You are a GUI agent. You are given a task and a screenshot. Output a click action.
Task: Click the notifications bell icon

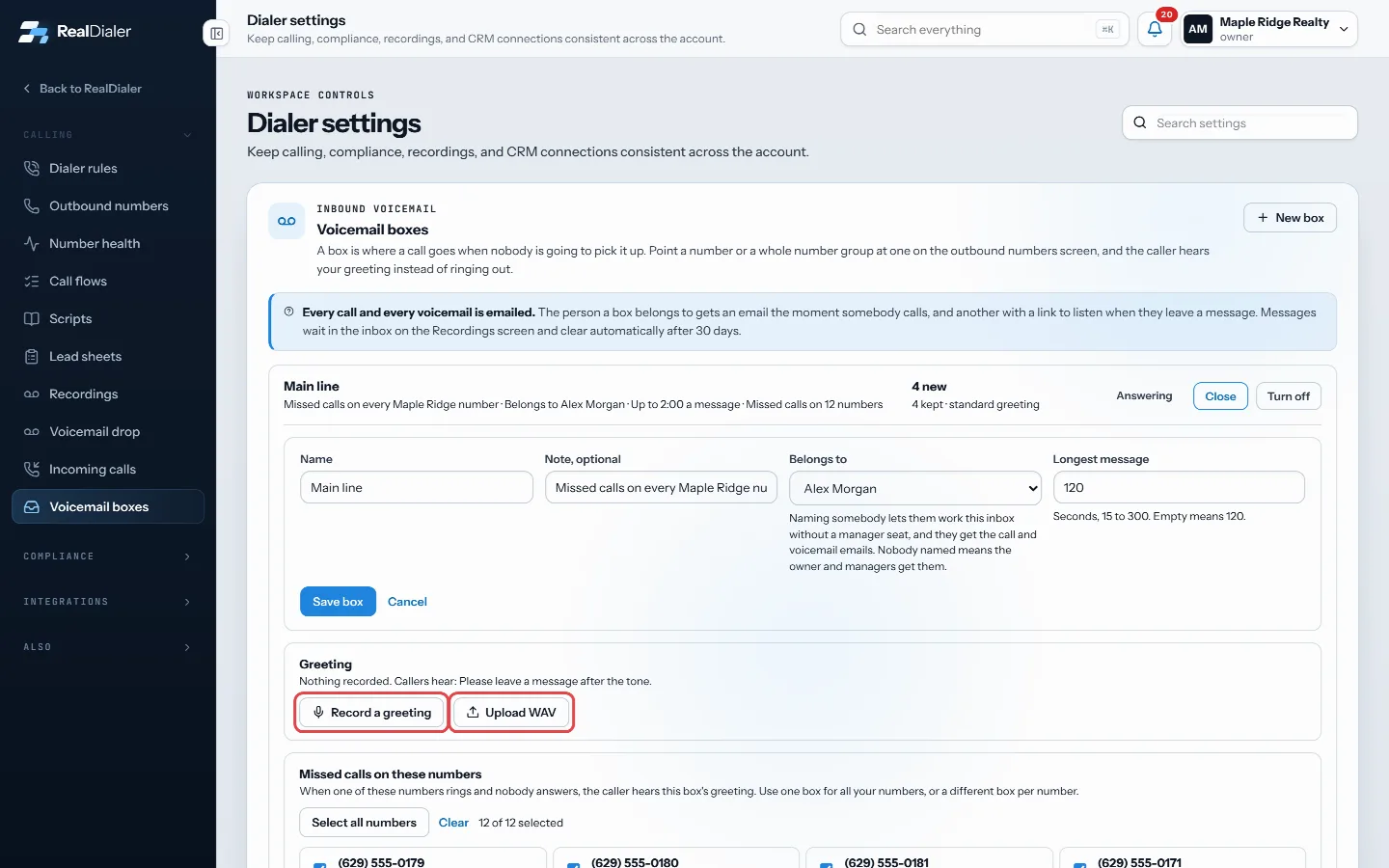(1155, 29)
